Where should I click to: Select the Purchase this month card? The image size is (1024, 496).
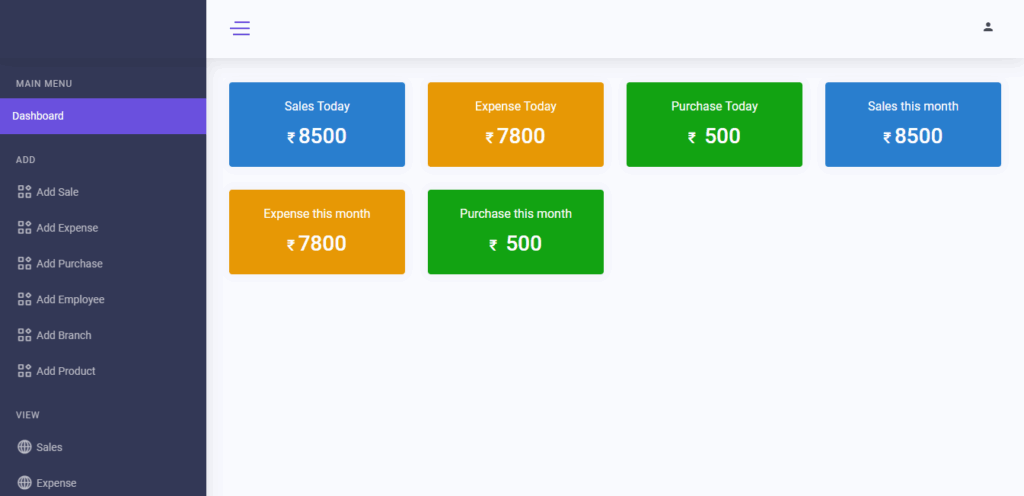point(515,231)
